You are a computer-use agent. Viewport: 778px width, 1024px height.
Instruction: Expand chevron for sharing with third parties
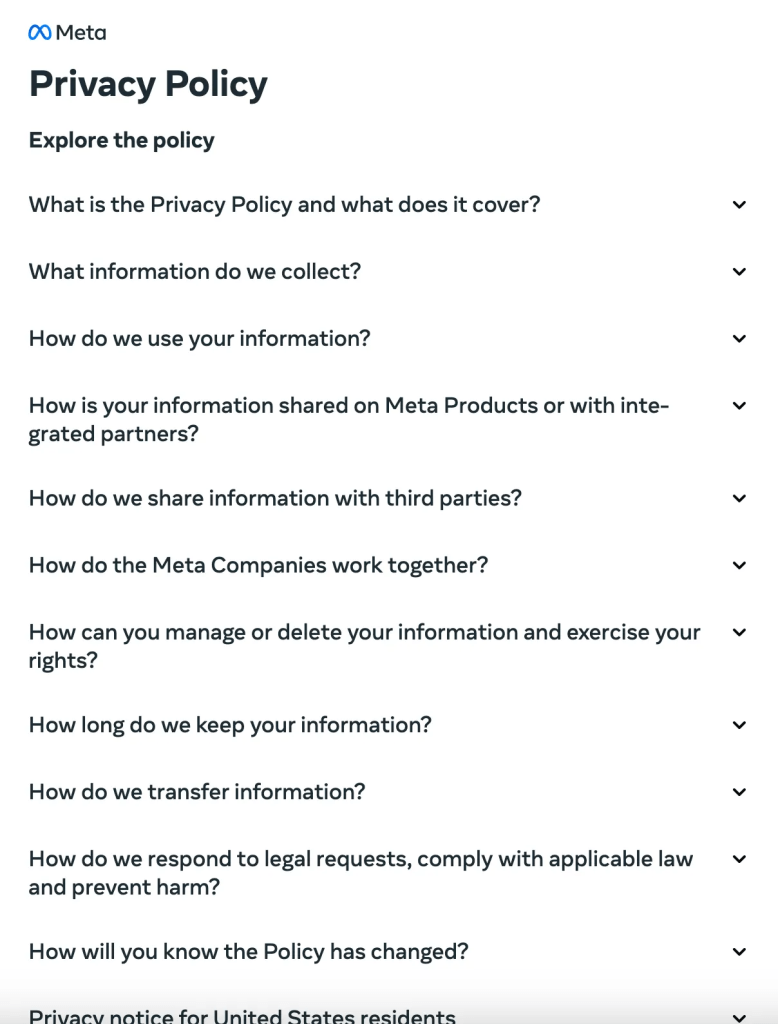(x=739, y=498)
